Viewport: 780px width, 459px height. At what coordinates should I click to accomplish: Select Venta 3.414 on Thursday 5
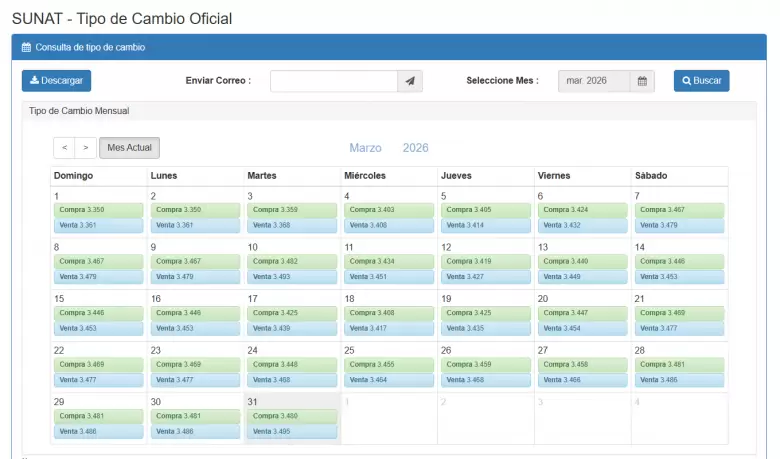485,225
